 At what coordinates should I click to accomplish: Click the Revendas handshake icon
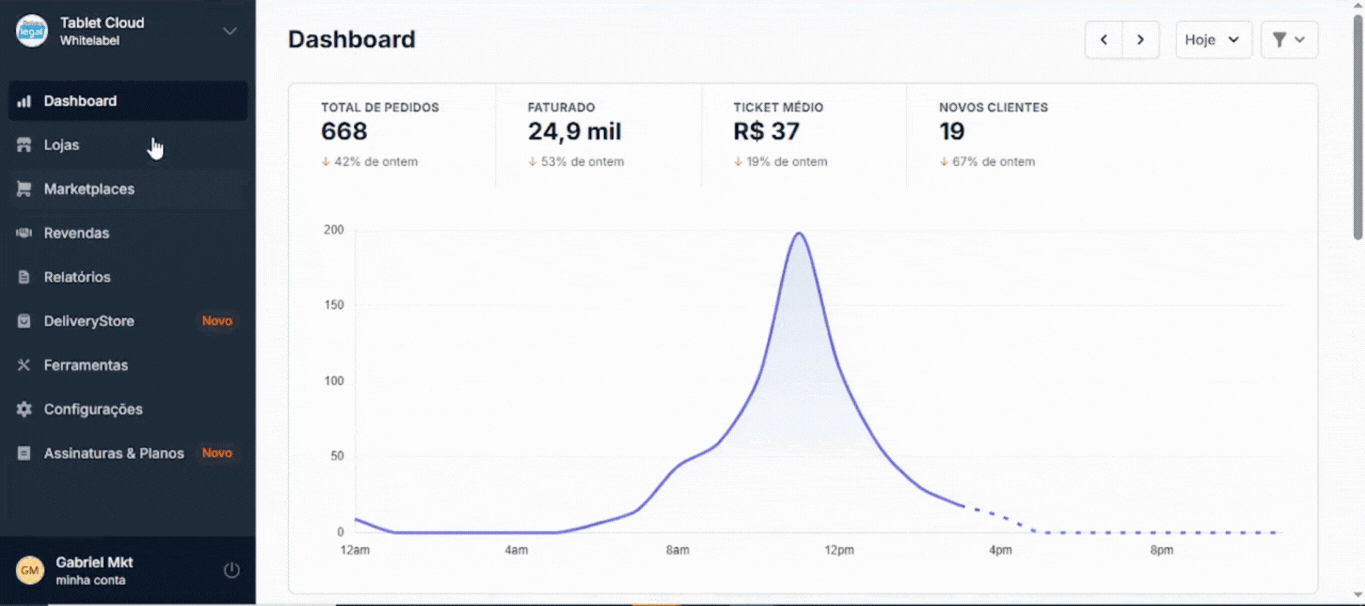(24, 233)
